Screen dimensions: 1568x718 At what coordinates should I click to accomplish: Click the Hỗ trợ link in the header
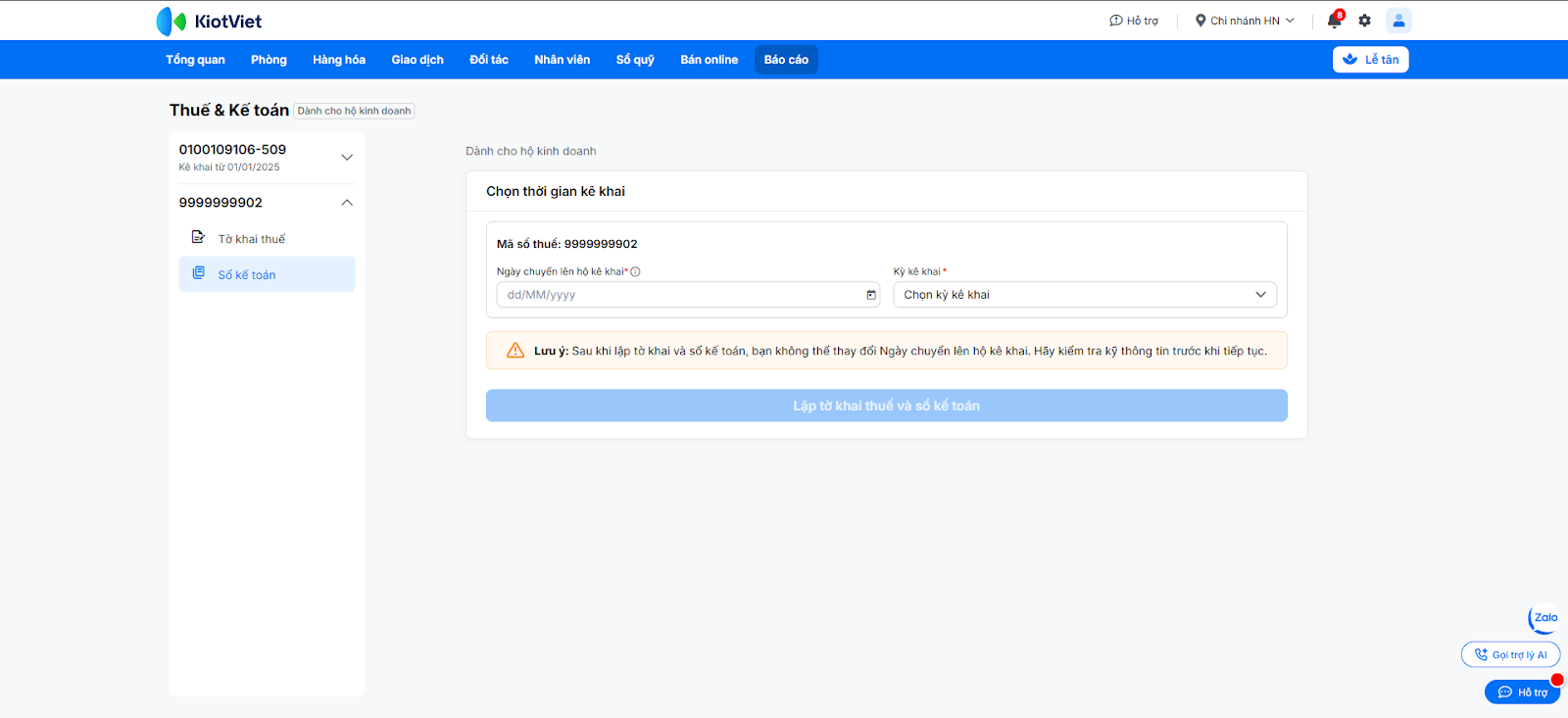1134,21
